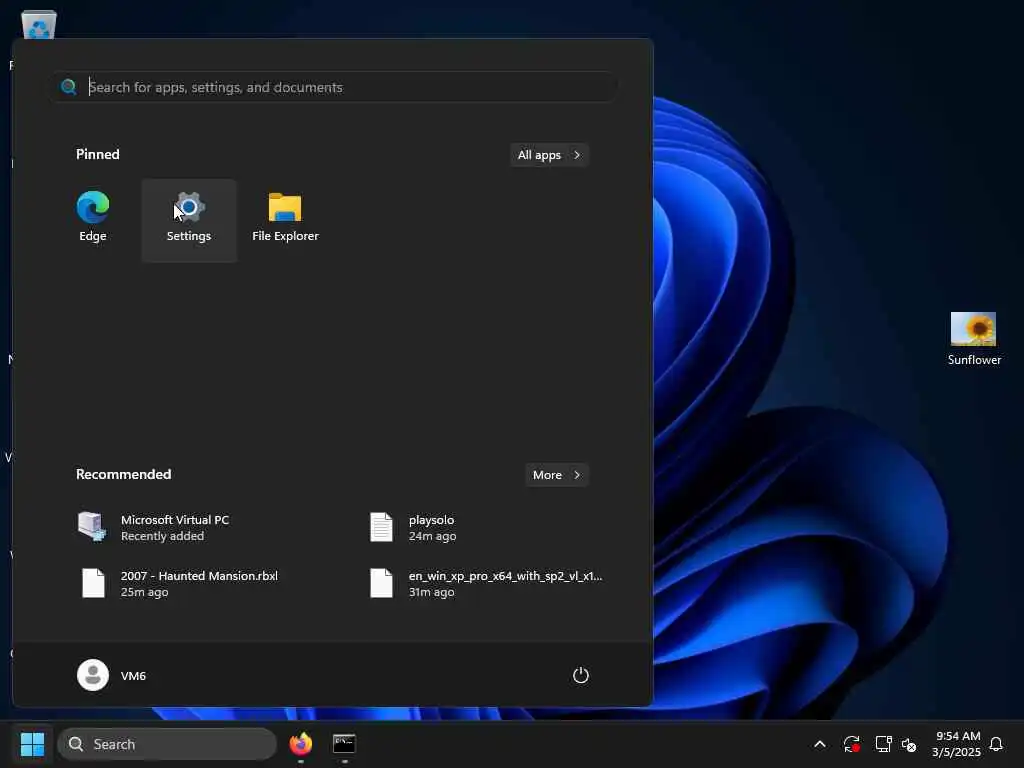This screenshot has height=768, width=1024.
Task: Open en_win_xp_pro_x64 recent file
Action: click(x=487, y=583)
